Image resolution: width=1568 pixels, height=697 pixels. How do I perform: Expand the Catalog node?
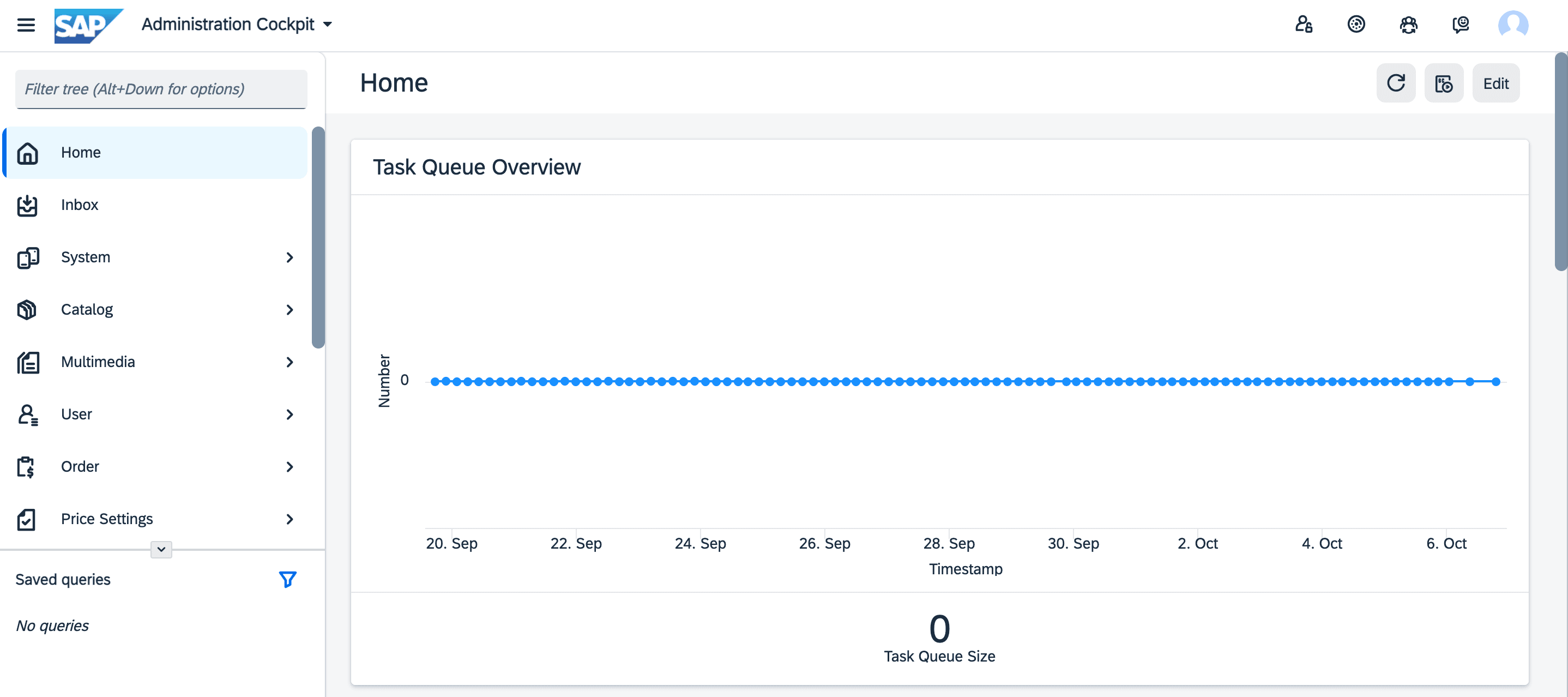point(290,310)
